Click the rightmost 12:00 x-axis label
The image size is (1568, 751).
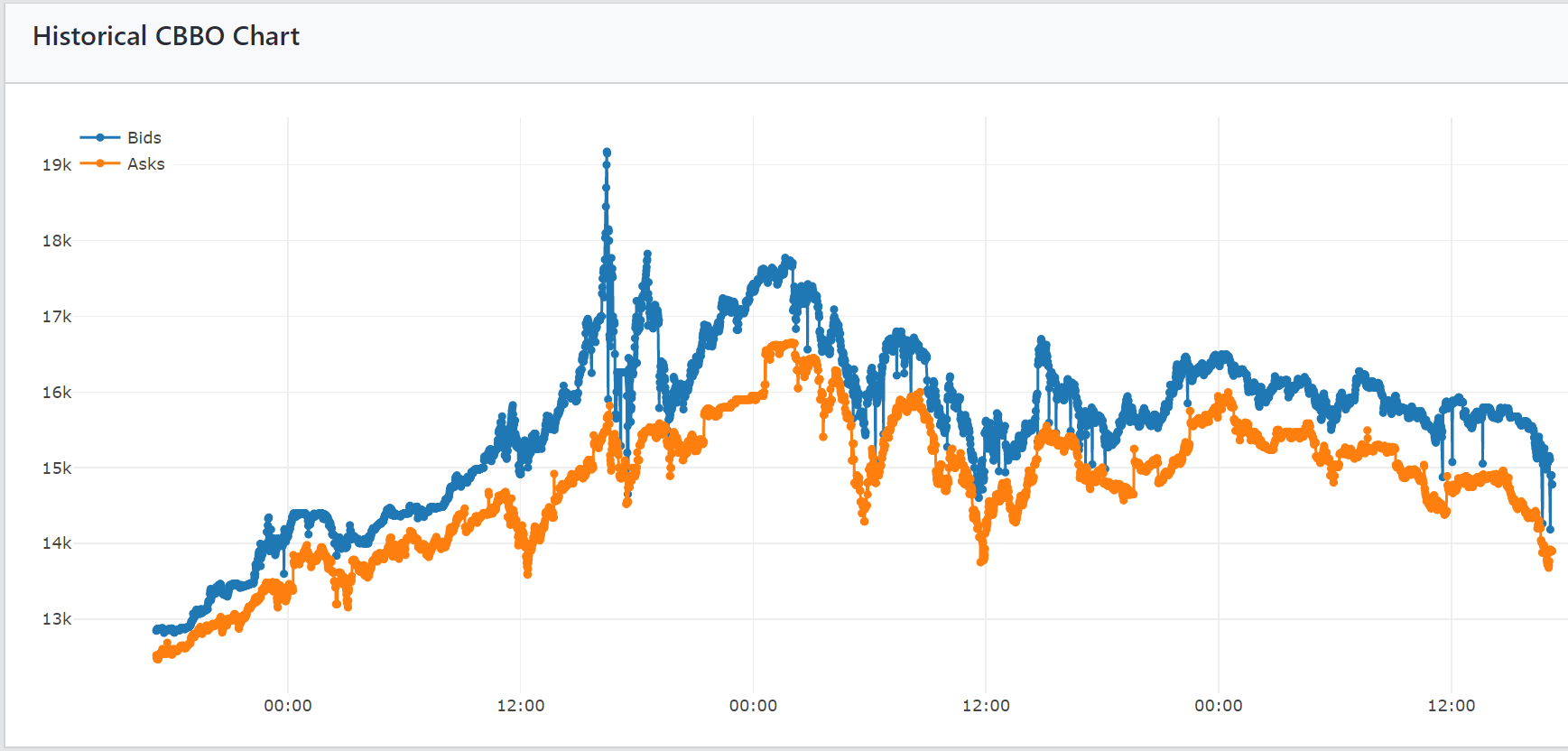[x=1451, y=706]
